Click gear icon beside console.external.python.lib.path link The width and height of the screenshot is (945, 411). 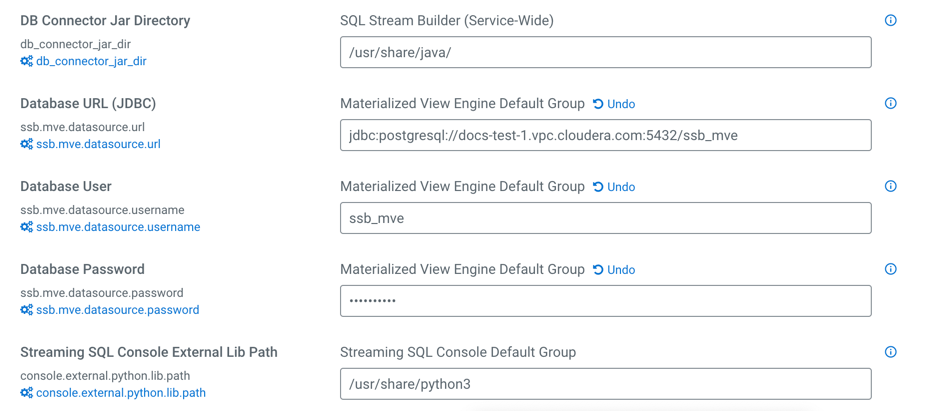(27, 393)
